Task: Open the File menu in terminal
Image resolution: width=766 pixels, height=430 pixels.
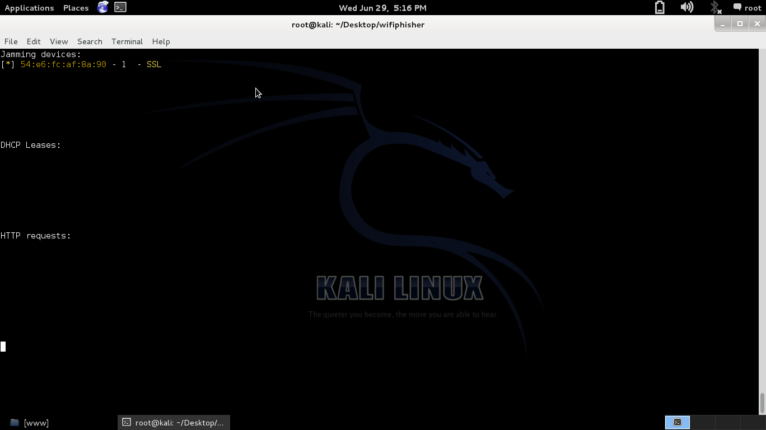Action: (11, 41)
